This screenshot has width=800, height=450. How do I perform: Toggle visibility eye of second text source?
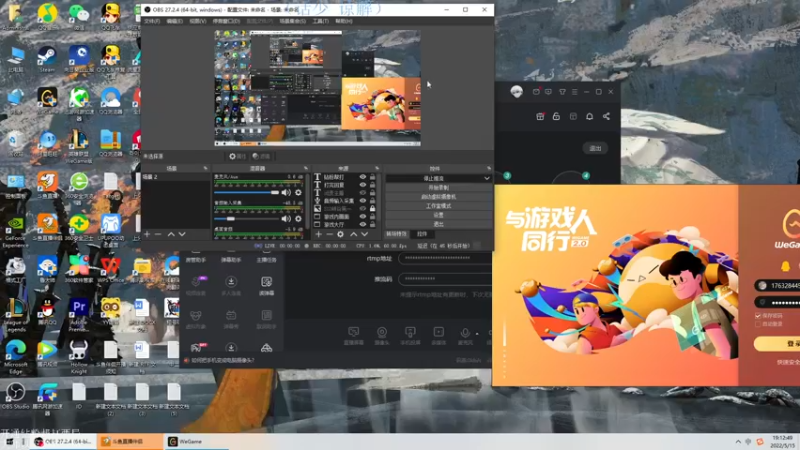363,185
